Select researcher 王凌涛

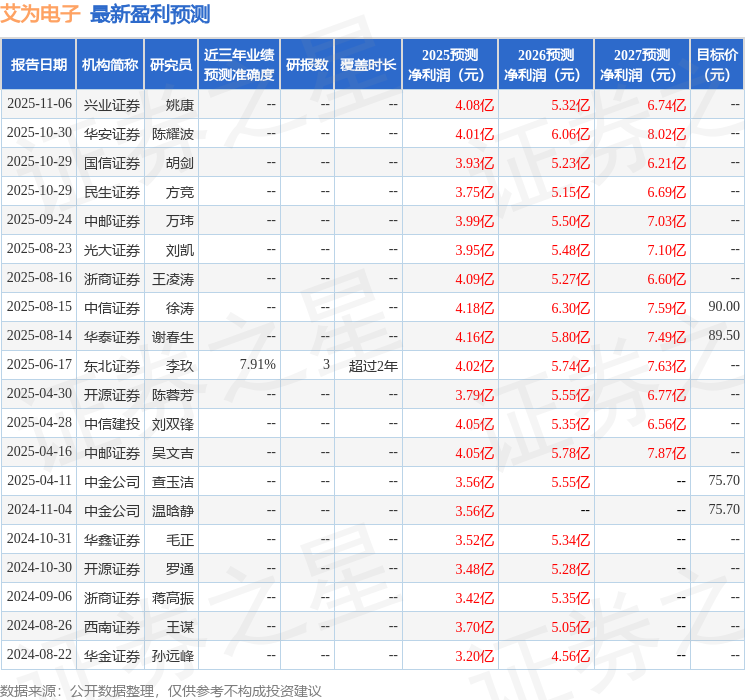[x=173, y=279]
